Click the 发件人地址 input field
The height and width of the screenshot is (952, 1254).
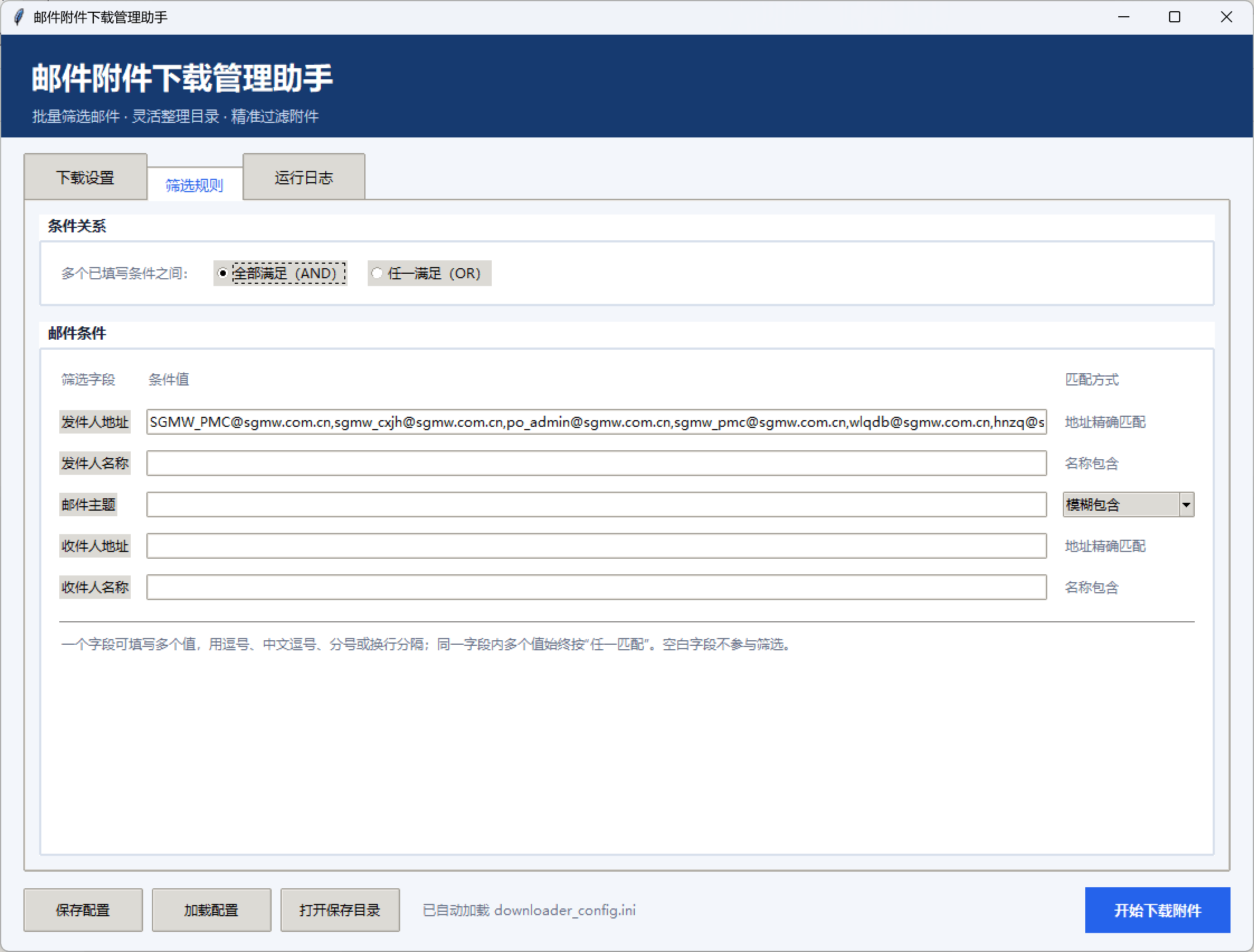click(x=596, y=422)
